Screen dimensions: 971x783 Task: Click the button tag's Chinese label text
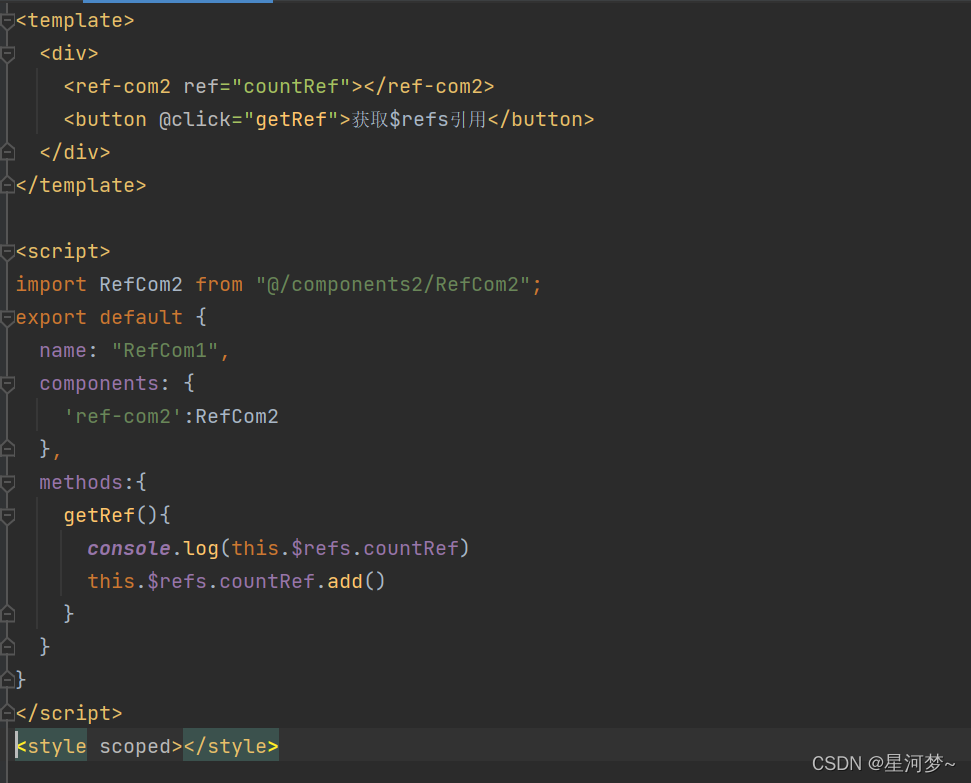coord(418,119)
